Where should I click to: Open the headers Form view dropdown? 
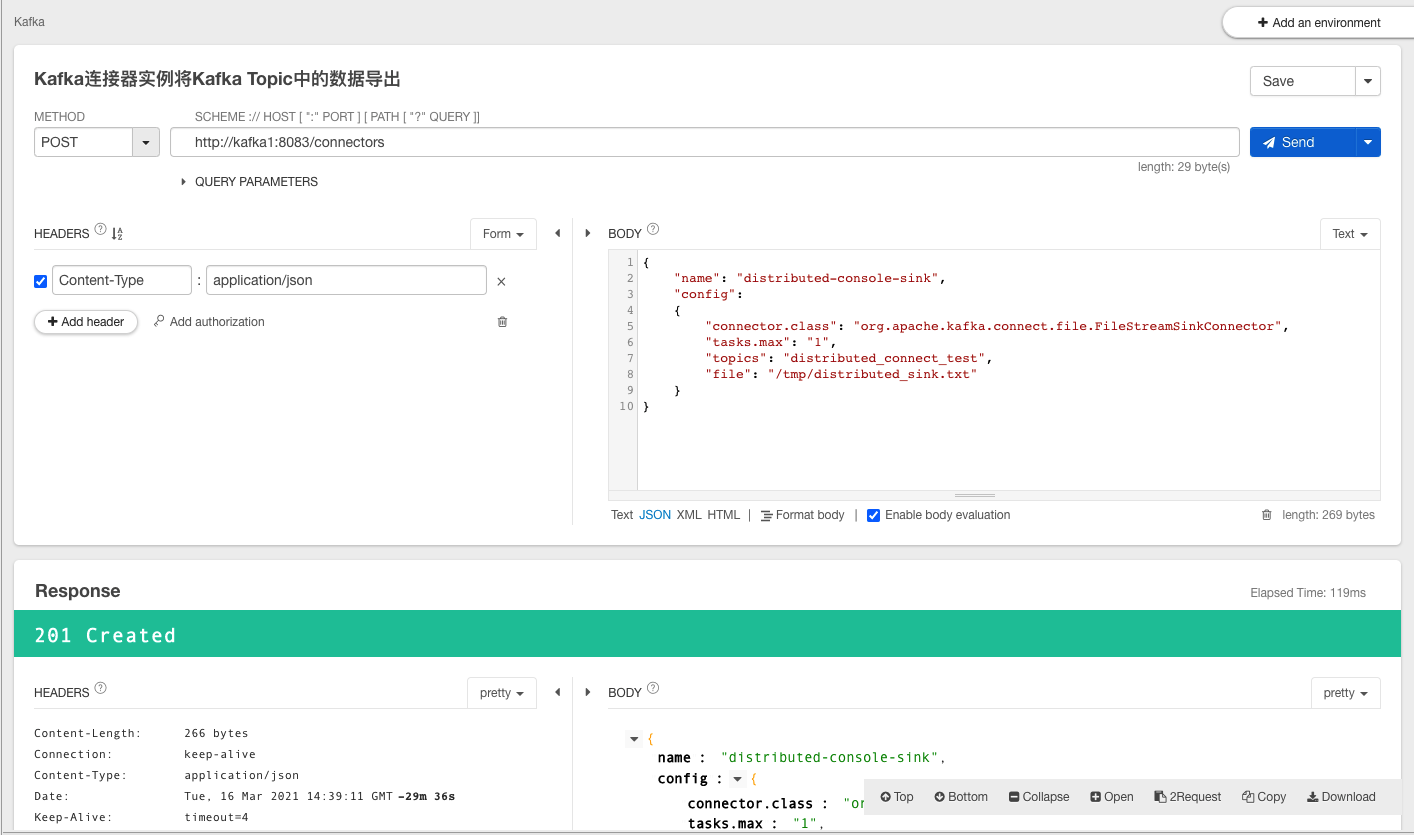coord(503,234)
